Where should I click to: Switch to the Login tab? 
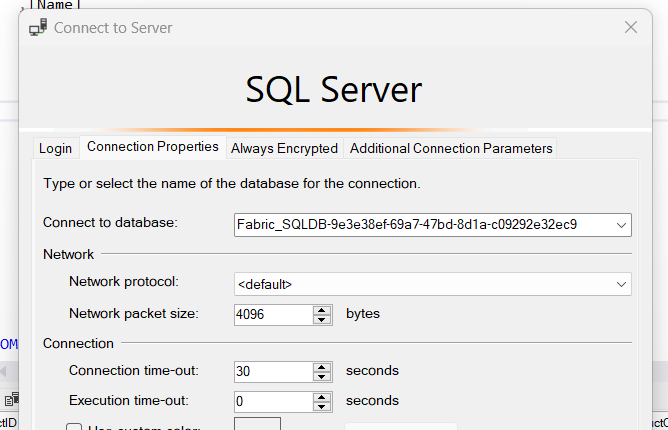coord(55,148)
